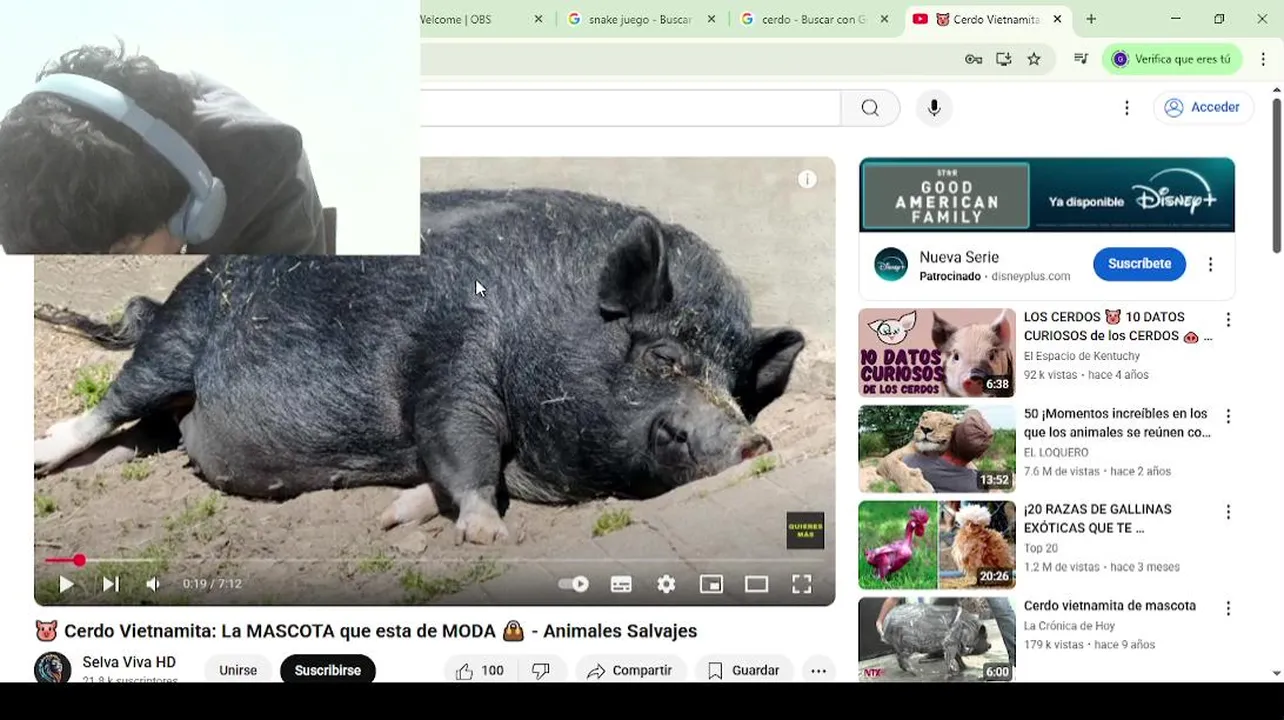Install app icon in address bar
This screenshot has width=1284, height=720.
1004,59
